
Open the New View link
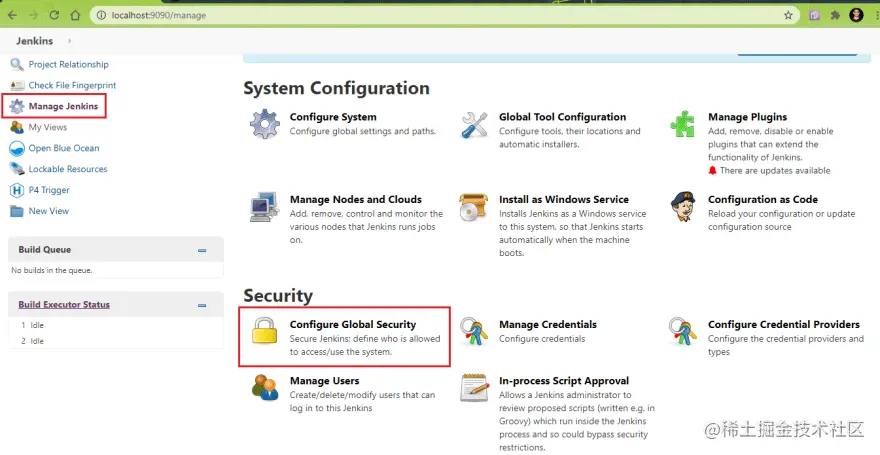[x=49, y=211]
